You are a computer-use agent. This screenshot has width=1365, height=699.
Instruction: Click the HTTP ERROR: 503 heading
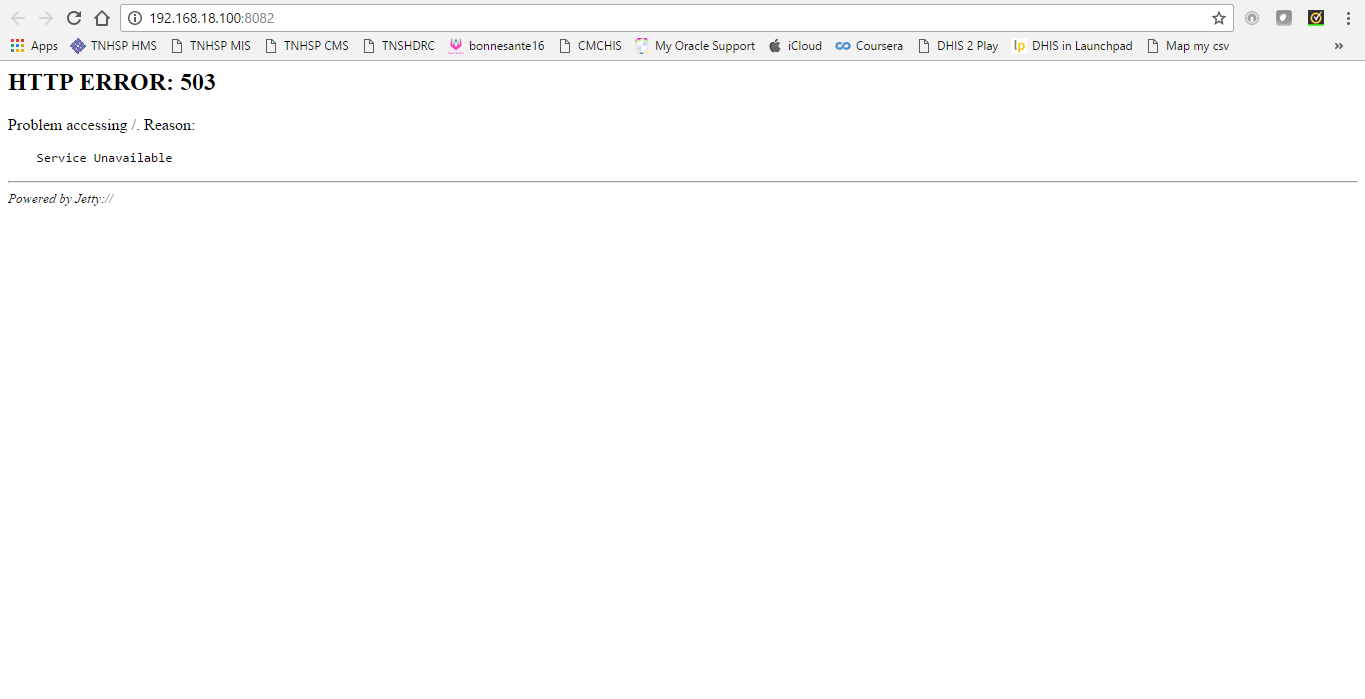pyautogui.click(x=112, y=83)
